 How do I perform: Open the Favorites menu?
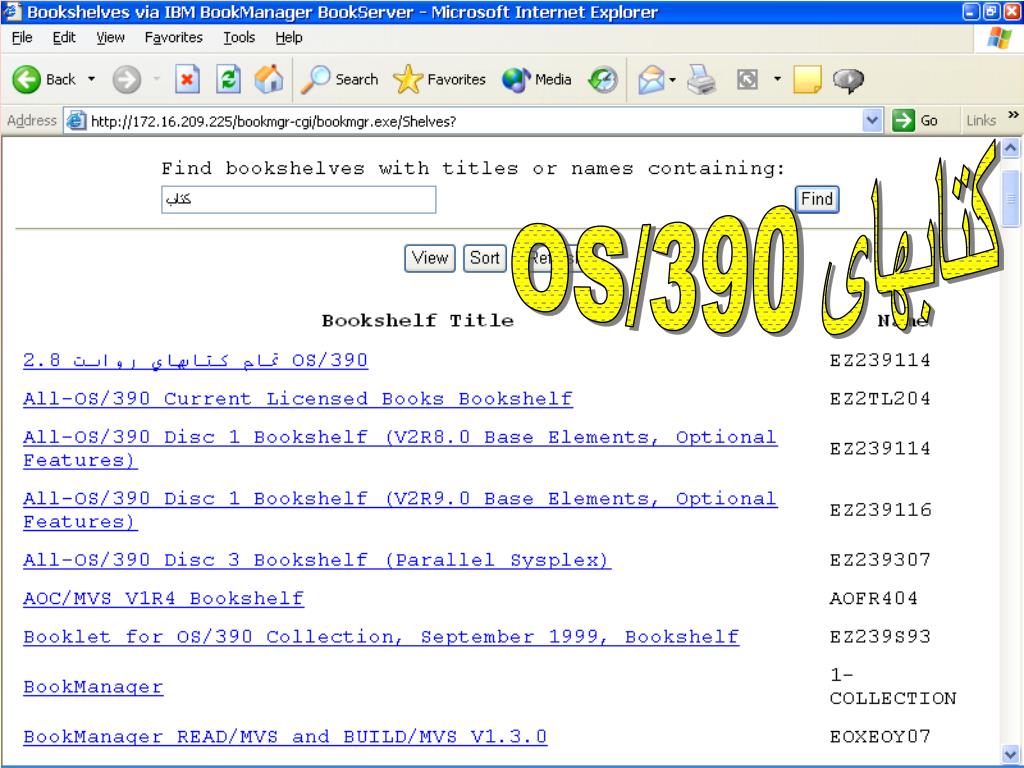point(174,38)
